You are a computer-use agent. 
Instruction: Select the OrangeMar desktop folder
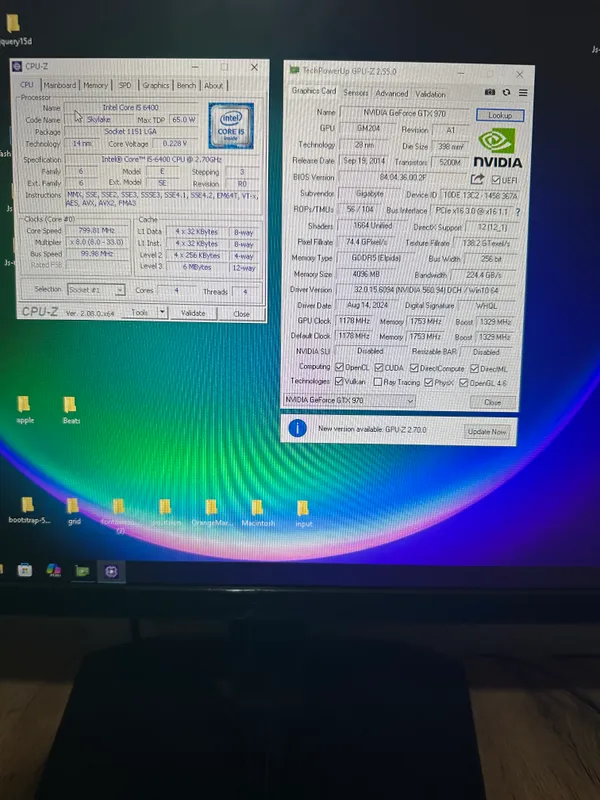(x=211, y=513)
